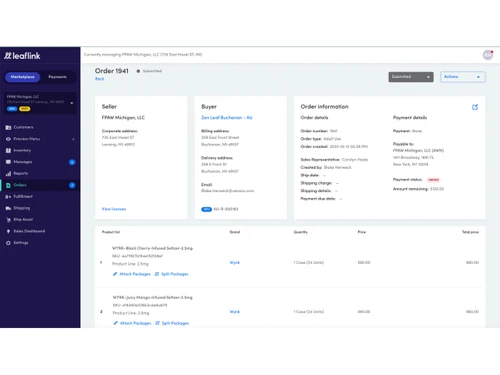Click the Customers sidebar icon
Viewport: 500px width, 375px height.
click(x=8, y=127)
